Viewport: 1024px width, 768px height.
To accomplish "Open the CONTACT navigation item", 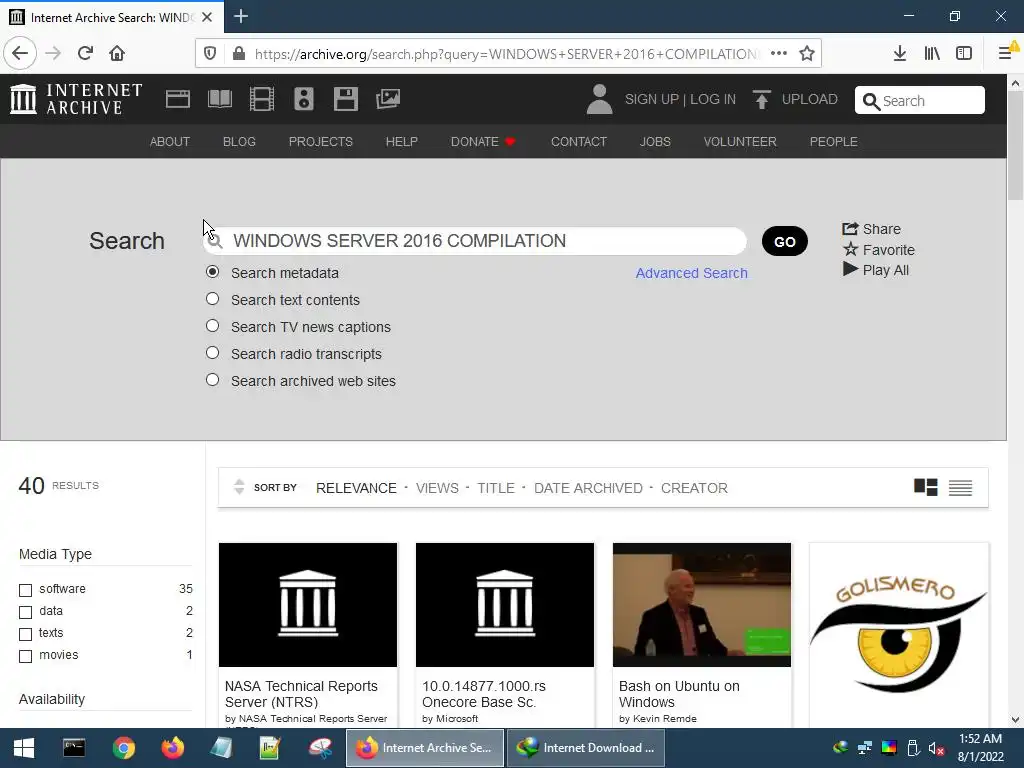I will [x=579, y=142].
